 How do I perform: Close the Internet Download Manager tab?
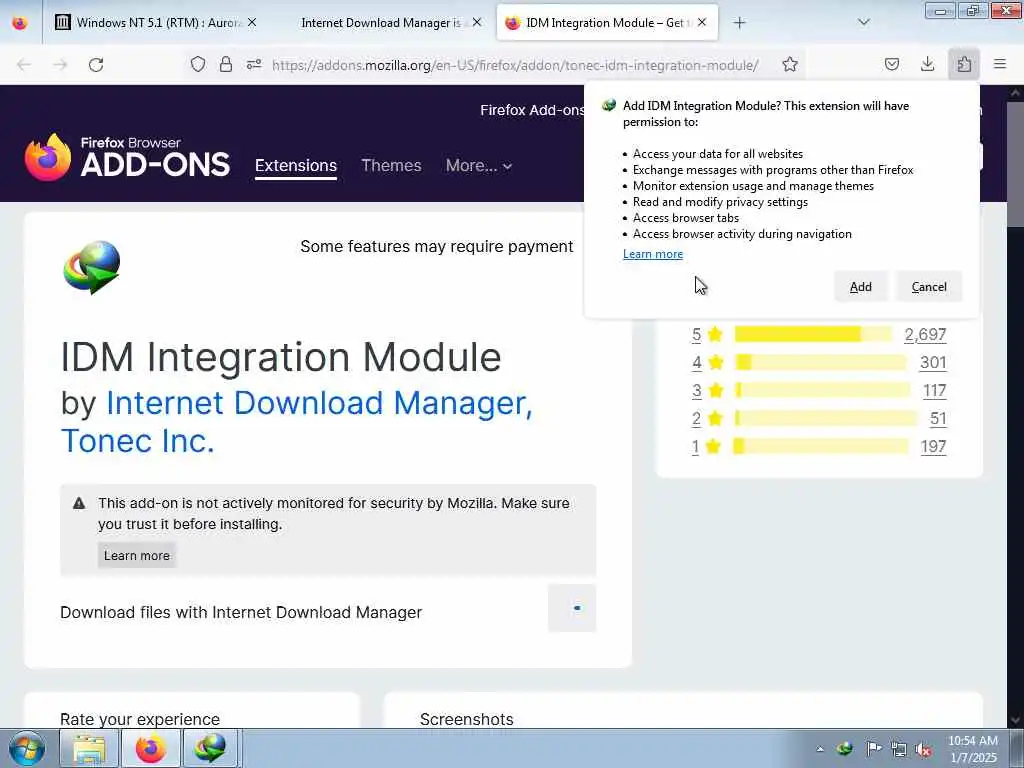pos(477,23)
